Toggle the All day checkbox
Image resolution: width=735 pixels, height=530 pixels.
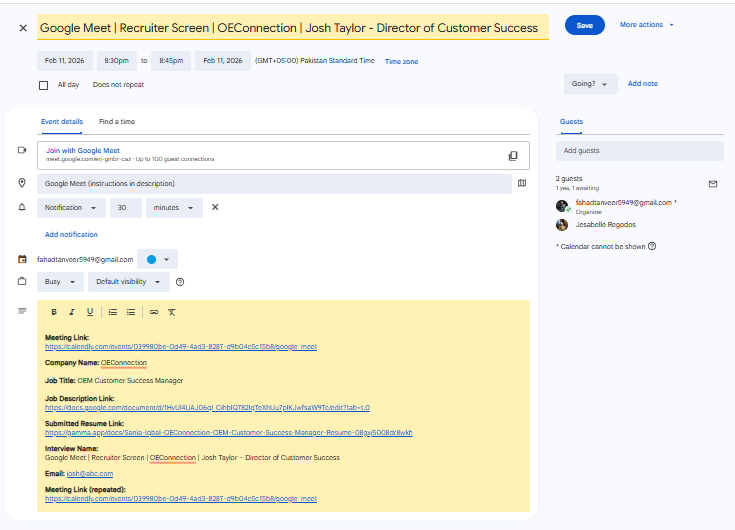pyautogui.click(x=44, y=85)
